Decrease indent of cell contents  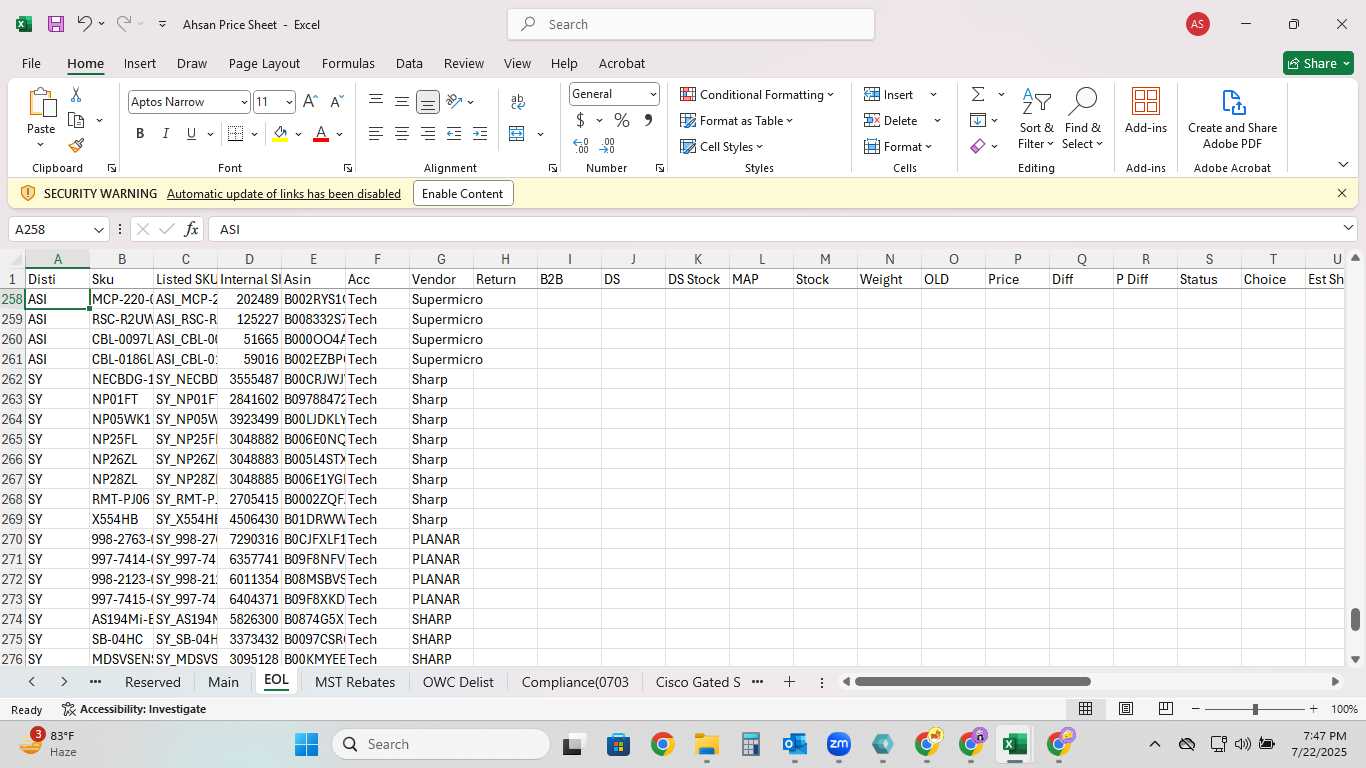pos(454,134)
